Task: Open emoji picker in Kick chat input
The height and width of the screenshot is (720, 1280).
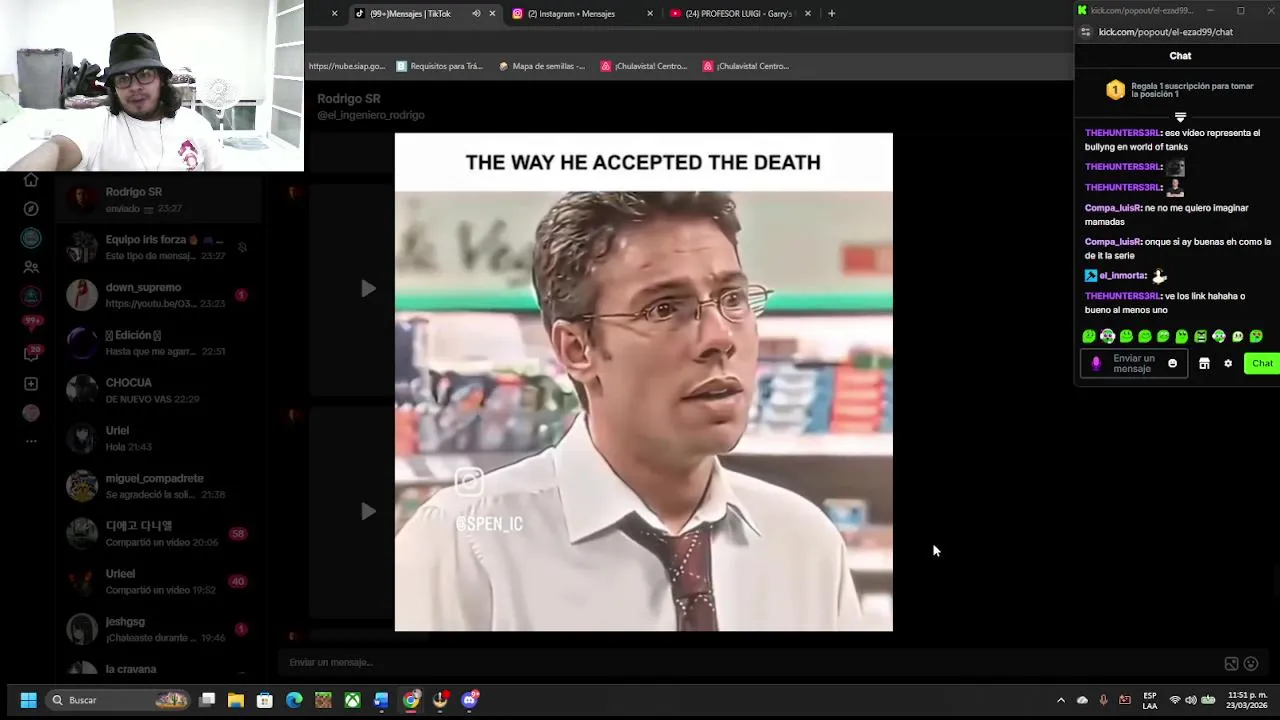Action: pyautogui.click(x=1172, y=364)
